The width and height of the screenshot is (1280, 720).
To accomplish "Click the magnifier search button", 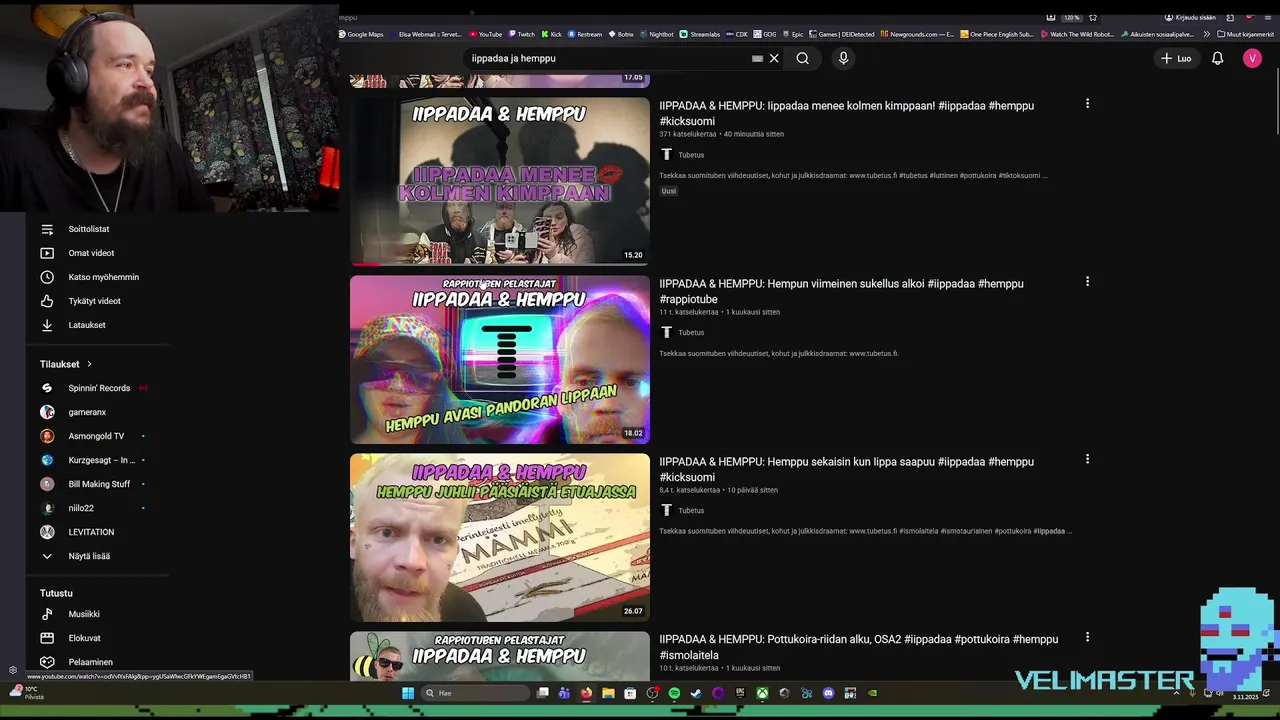I will coord(802,58).
